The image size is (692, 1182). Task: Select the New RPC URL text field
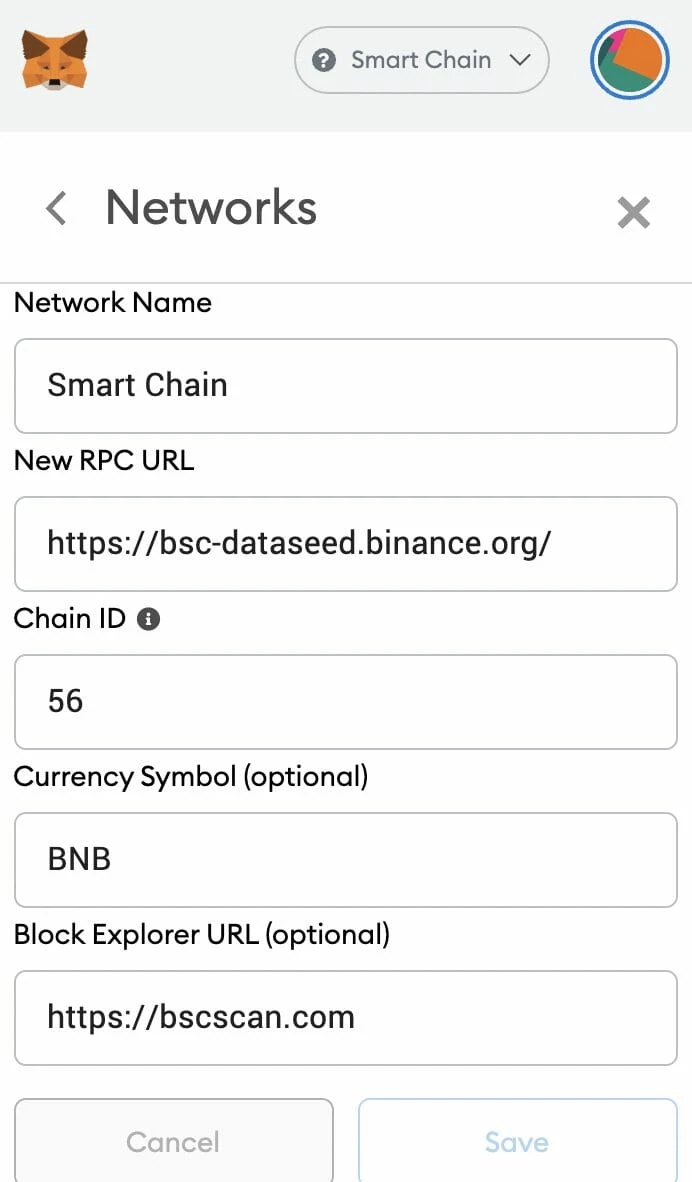pos(345,544)
